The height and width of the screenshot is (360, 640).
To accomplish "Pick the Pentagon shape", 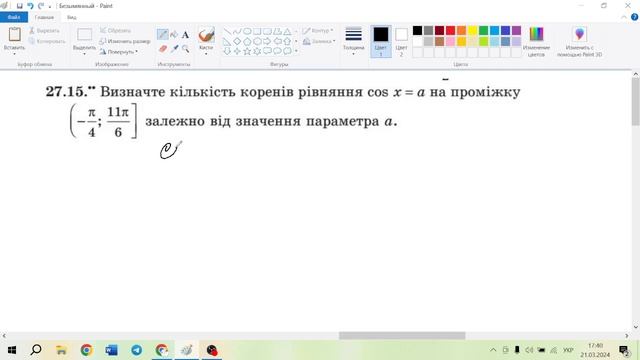I will (247, 41).
